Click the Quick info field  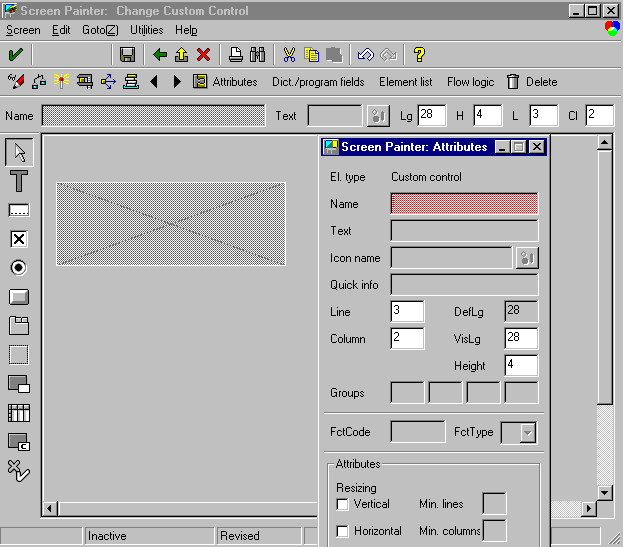(x=464, y=284)
